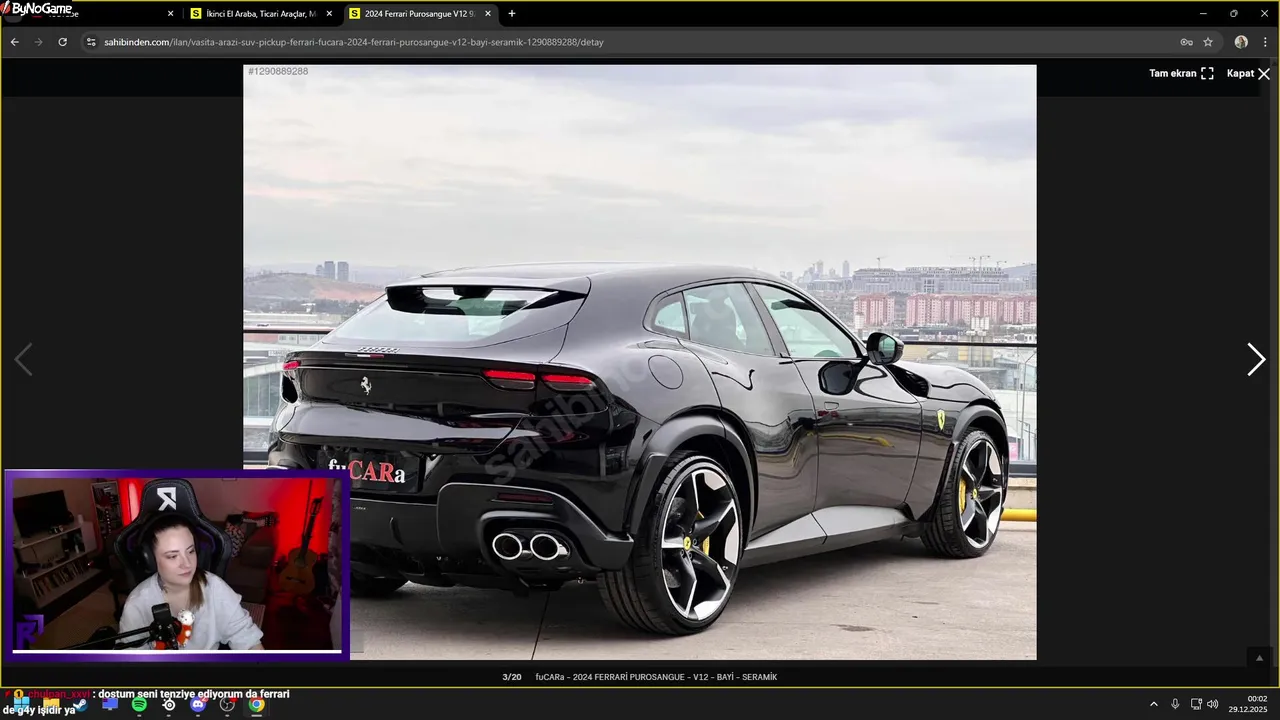Screen dimensions: 1280x720
Task: Go to the previous listing photo
Action: (23, 359)
